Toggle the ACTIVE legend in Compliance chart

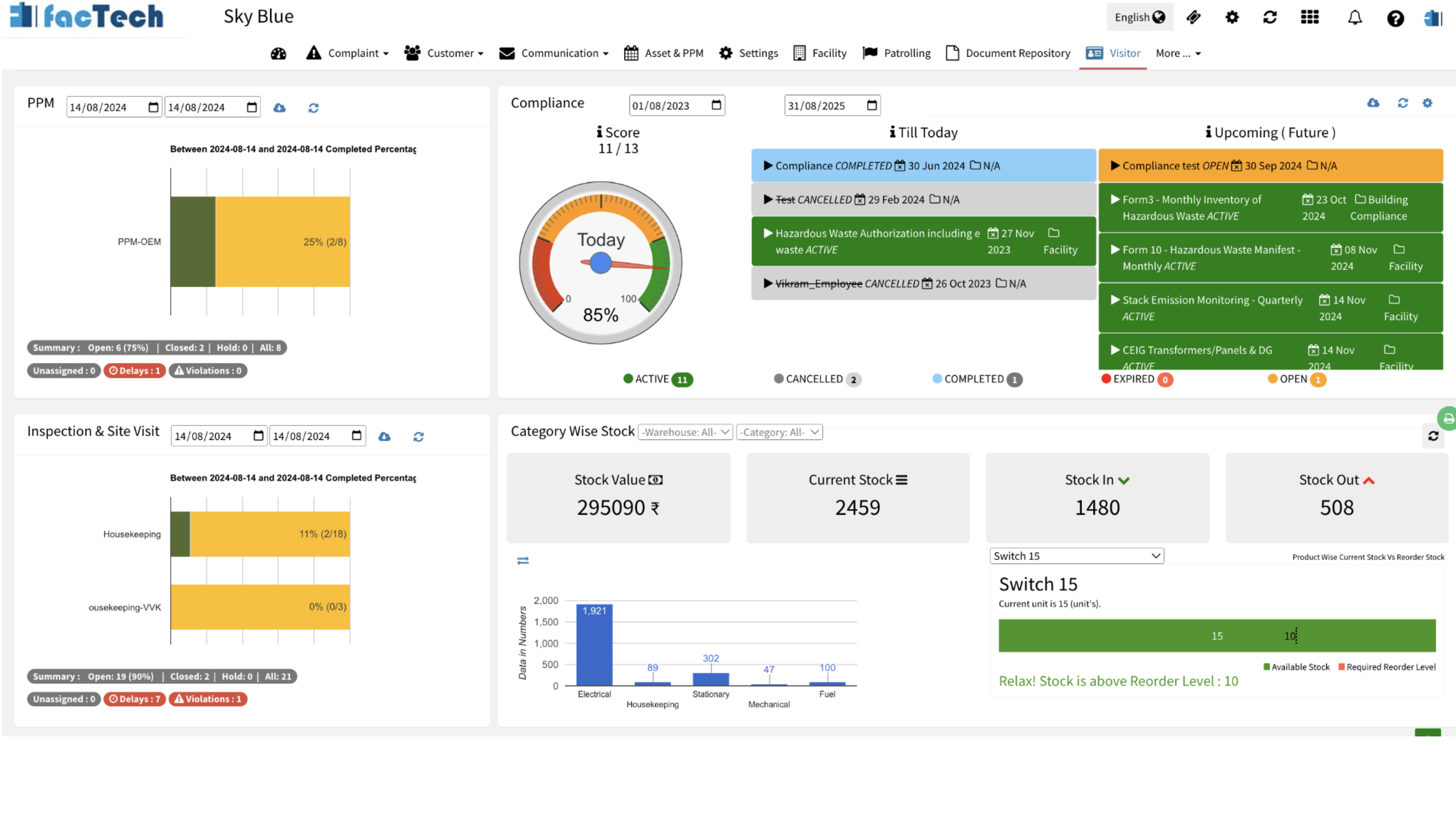coord(657,378)
